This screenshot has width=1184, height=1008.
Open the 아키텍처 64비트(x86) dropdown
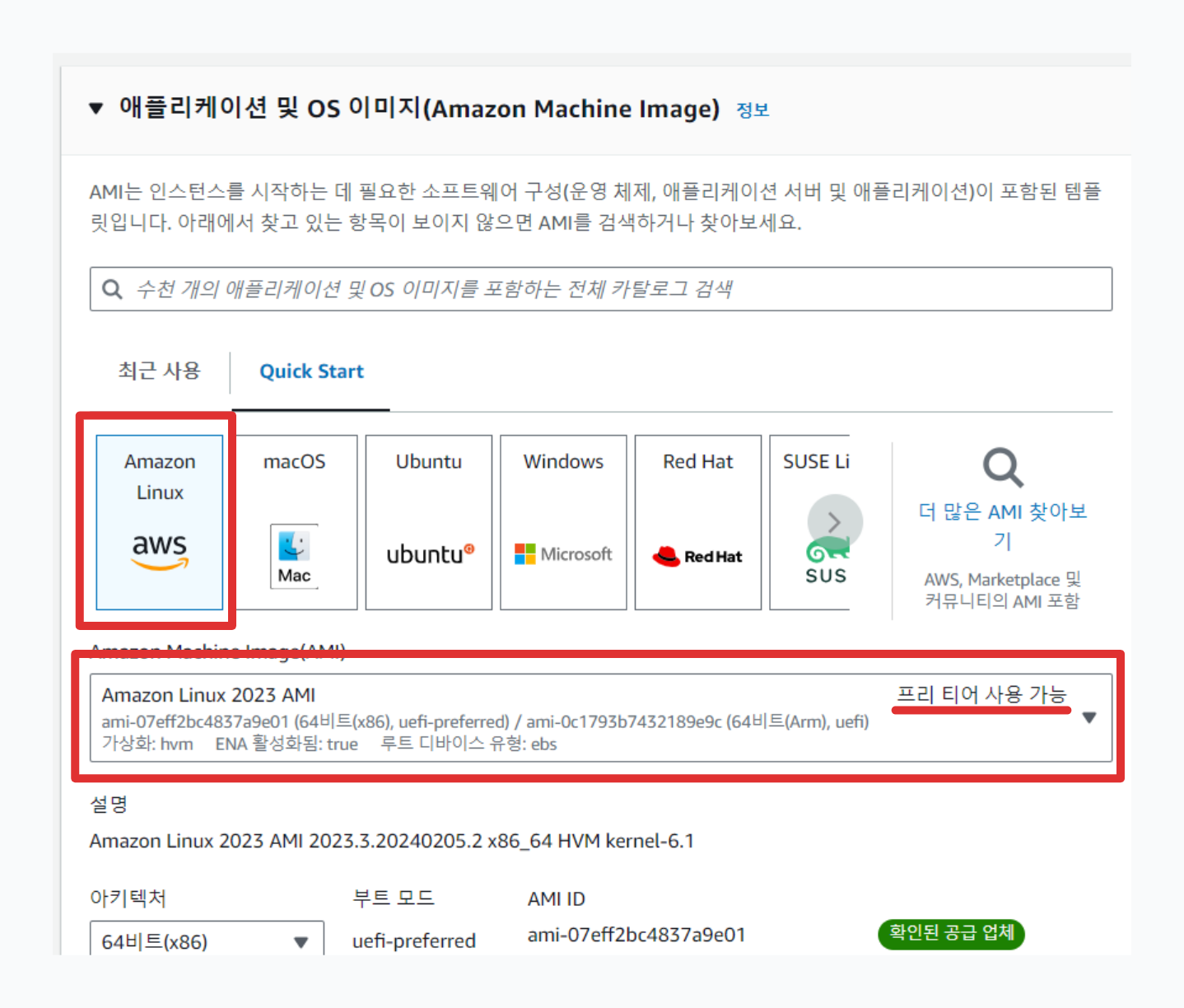click(207, 940)
